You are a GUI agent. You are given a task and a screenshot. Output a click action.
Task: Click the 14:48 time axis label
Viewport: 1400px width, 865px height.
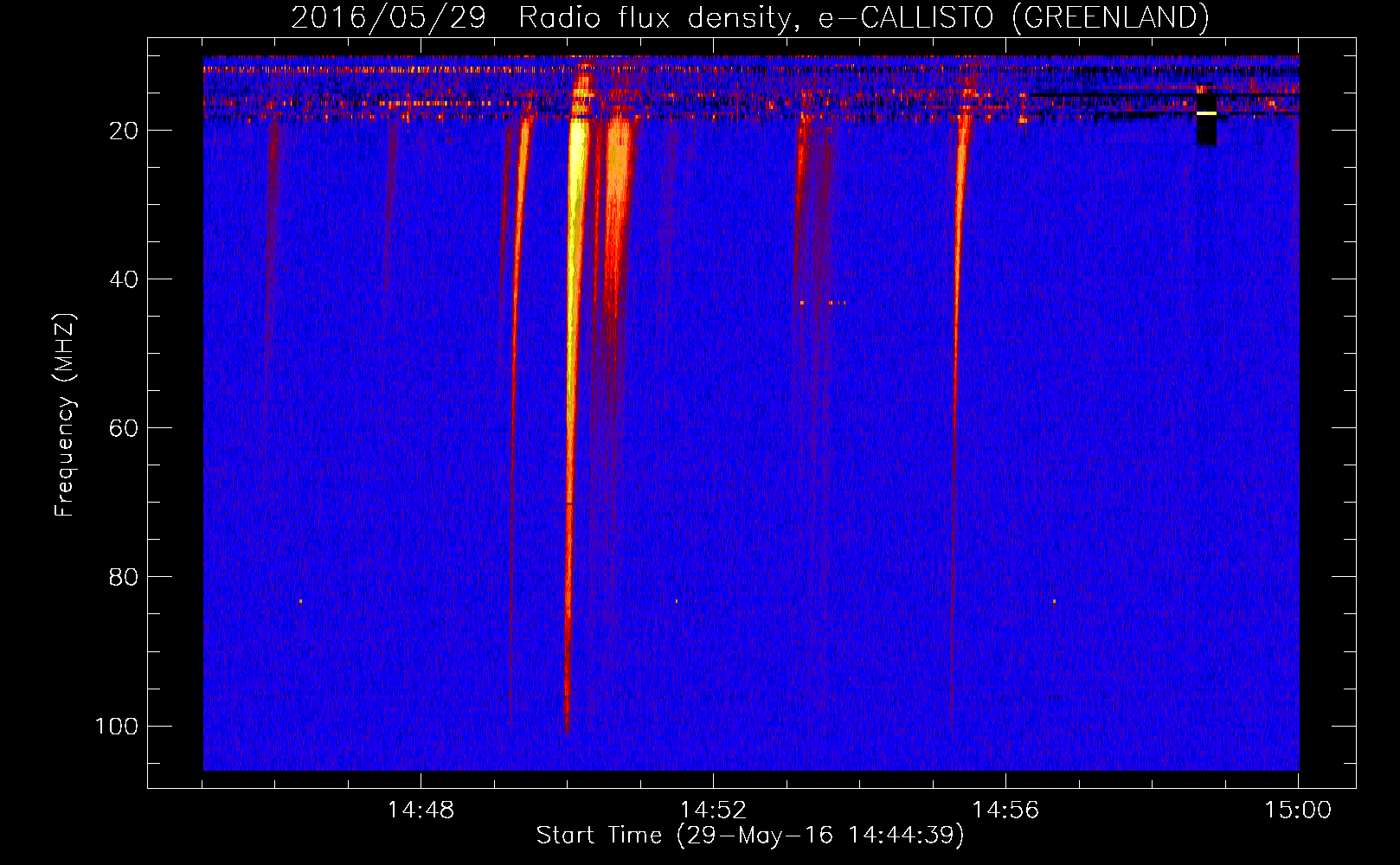pos(421,811)
